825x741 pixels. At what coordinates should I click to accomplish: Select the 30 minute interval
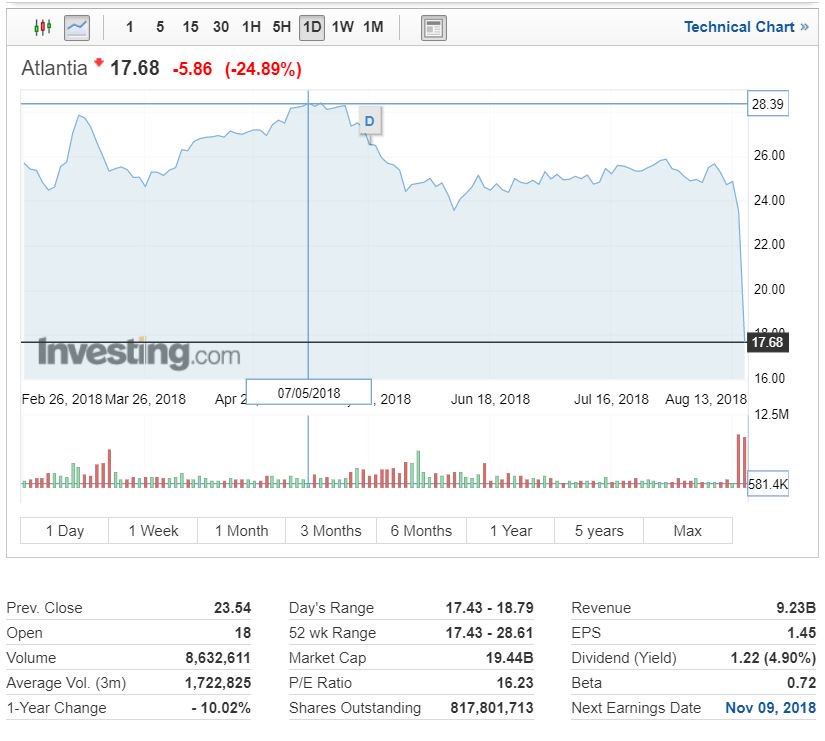click(221, 27)
